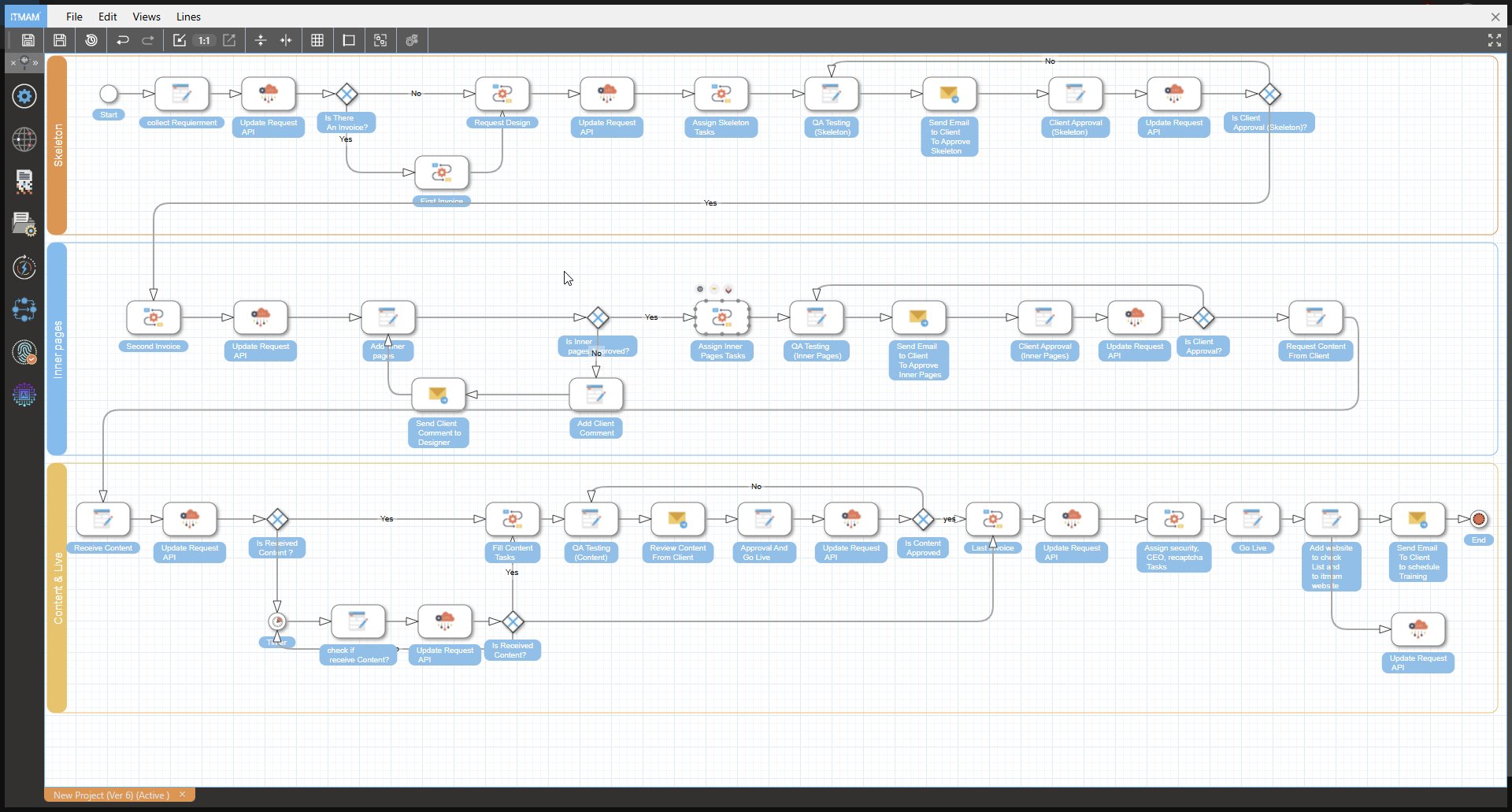Select the End event circle
Viewport: 1512px width, 812px height.
pos(1479,519)
